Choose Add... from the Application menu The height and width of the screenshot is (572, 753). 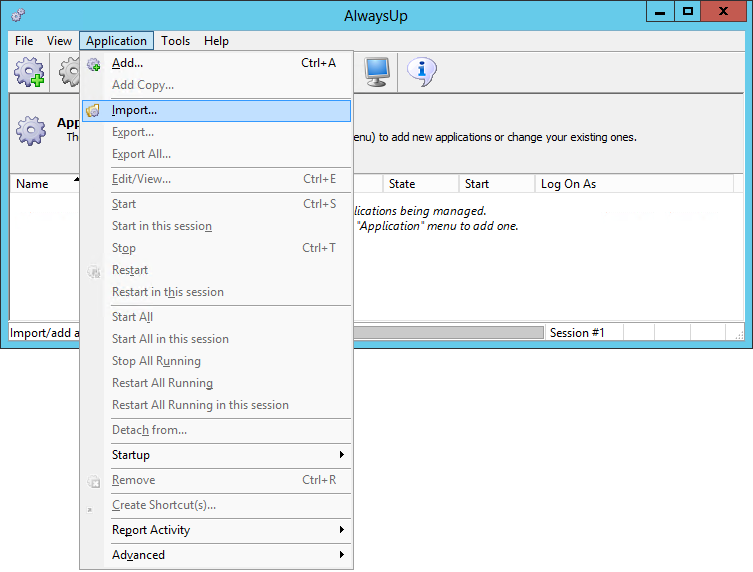pyautogui.click(x=216, y=63)
